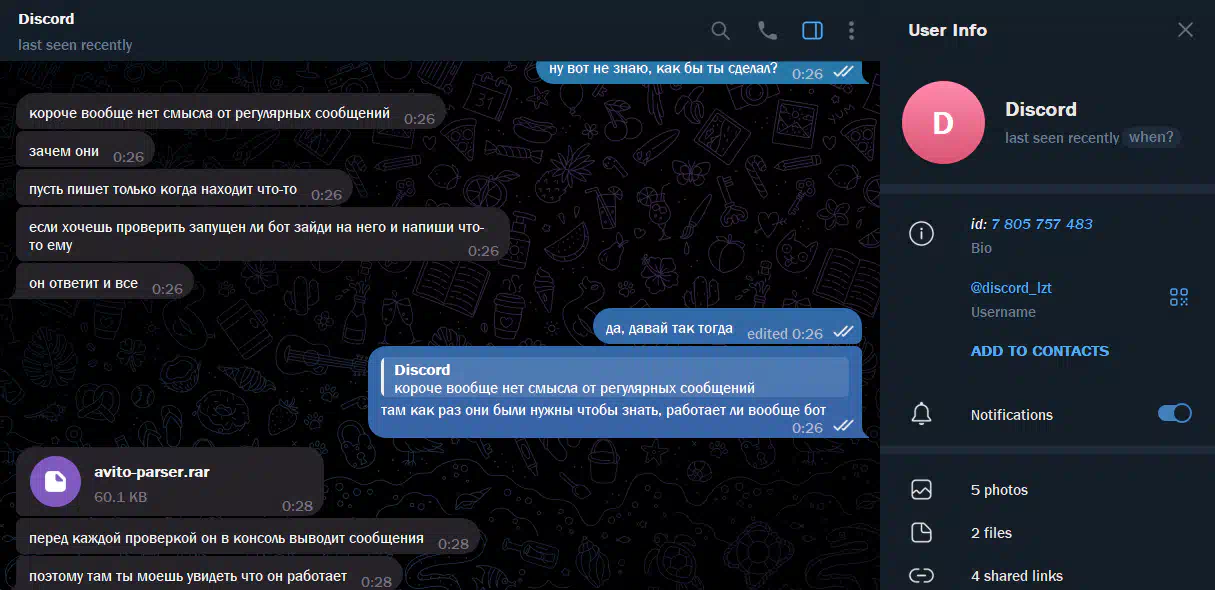Click the QR code icon beside username
Viewport: 1215px width, 590px height.
tap(1179, 297)
